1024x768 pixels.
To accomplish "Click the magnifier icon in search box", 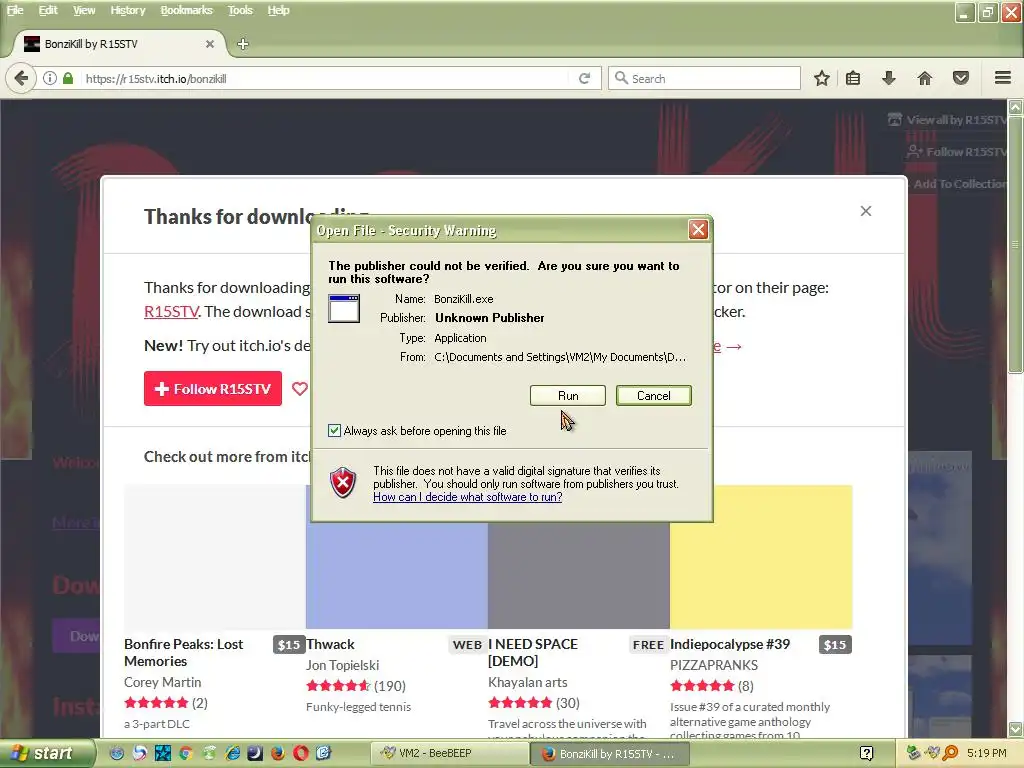I will [x=621, y=78].
